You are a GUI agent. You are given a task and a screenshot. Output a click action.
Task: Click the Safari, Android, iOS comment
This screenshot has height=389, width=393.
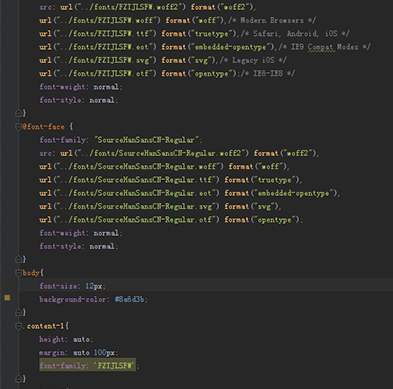(295, 34)
